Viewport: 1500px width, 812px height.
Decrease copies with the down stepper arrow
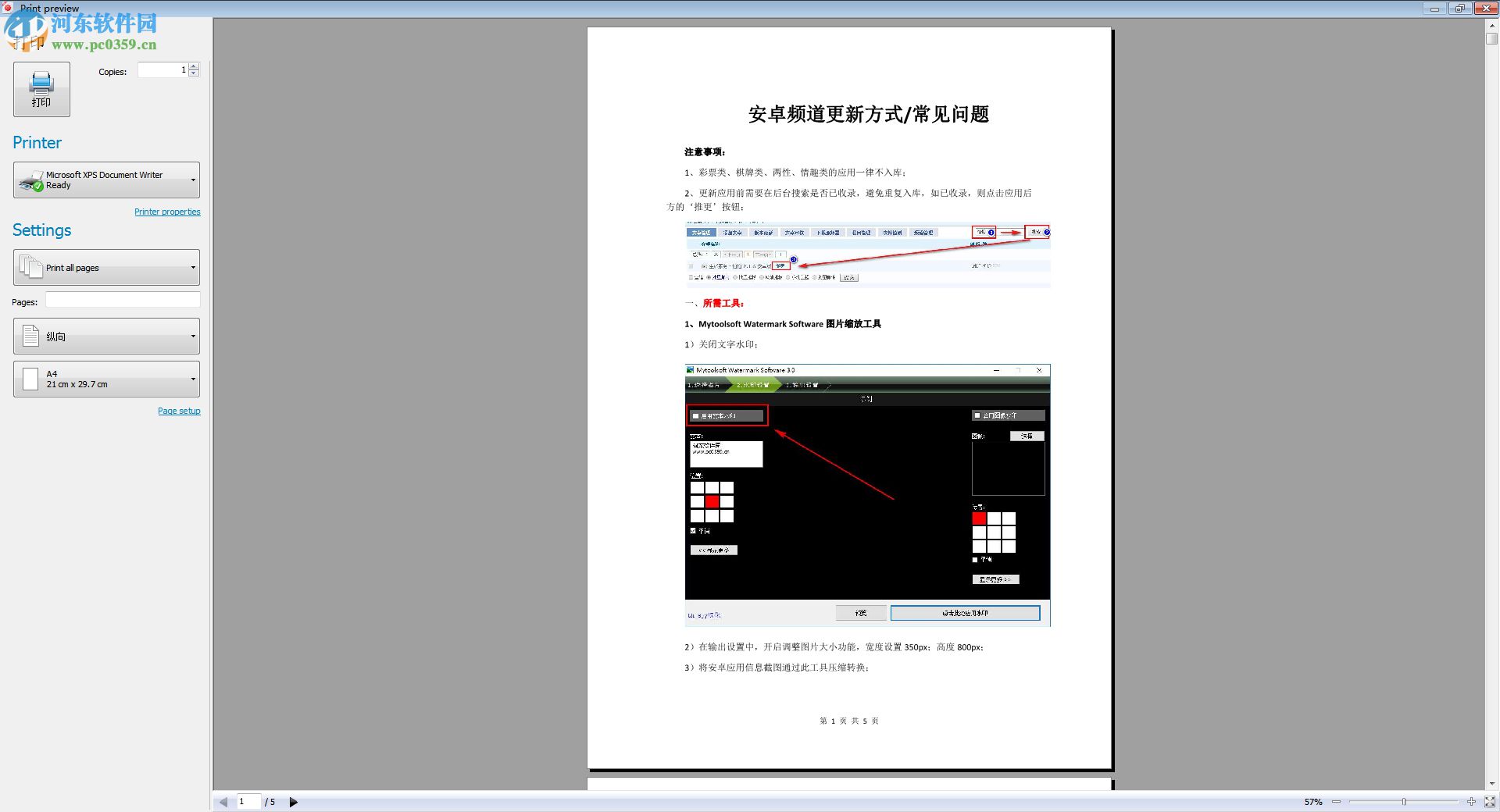click(194, 73)
